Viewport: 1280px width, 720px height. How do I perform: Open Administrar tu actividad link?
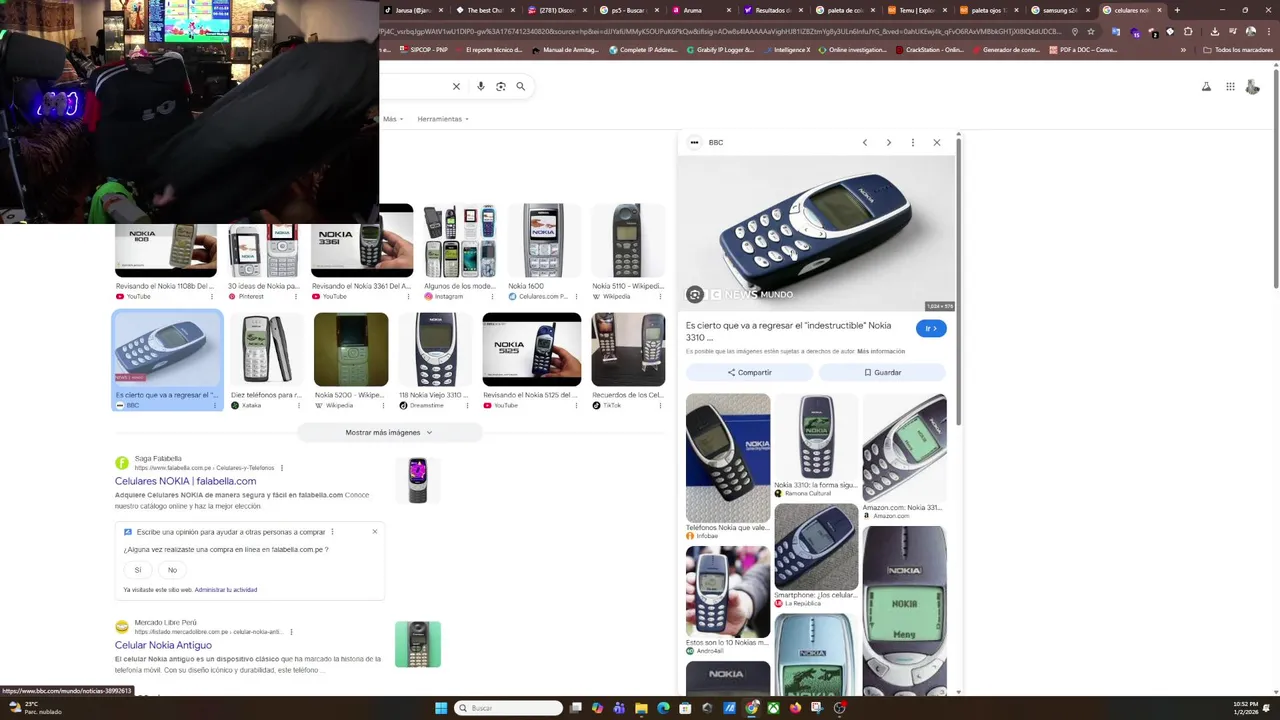(x=226, y=590)
